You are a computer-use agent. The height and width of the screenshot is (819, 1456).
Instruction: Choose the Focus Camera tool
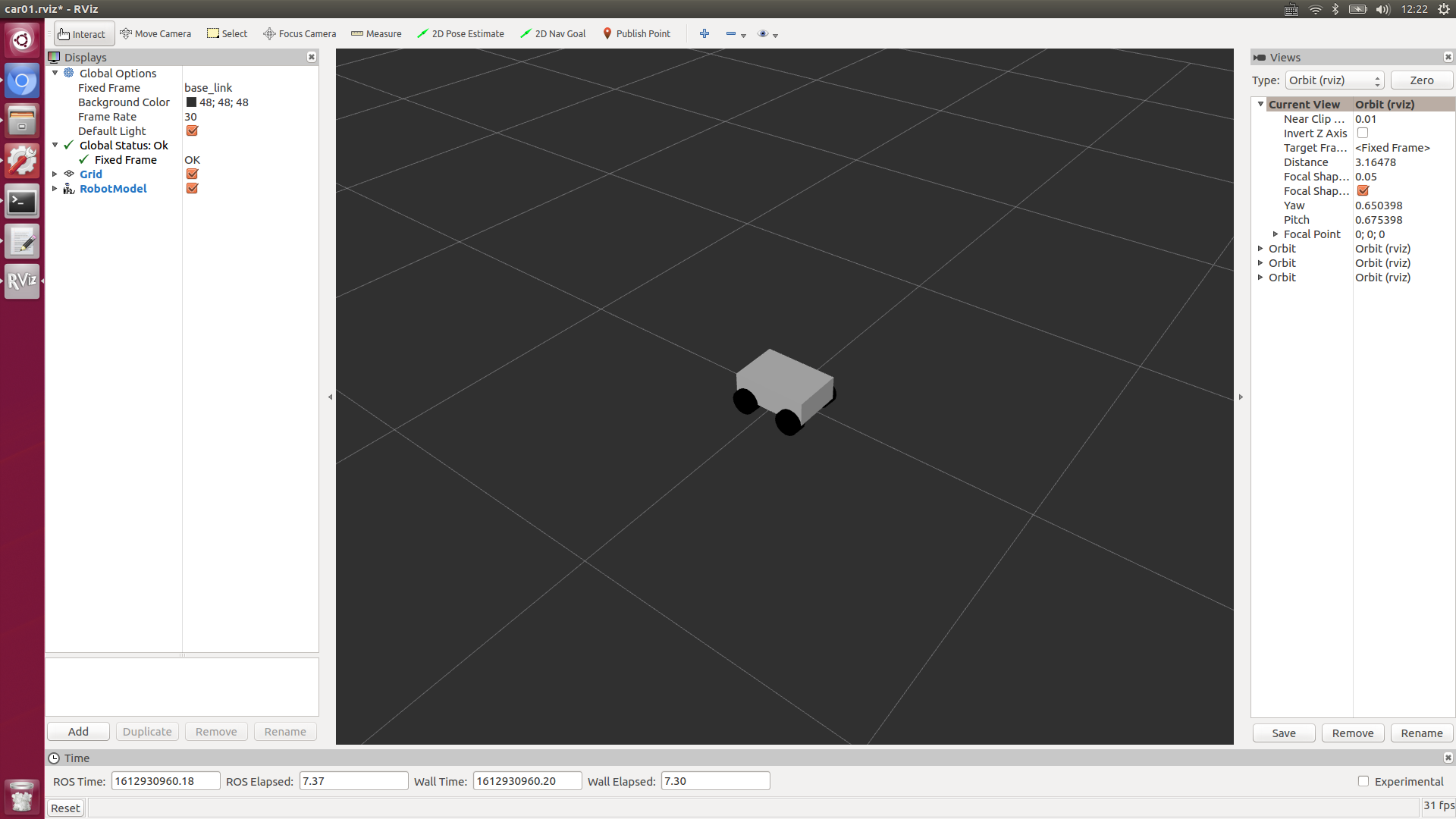[x=300, y=34]
